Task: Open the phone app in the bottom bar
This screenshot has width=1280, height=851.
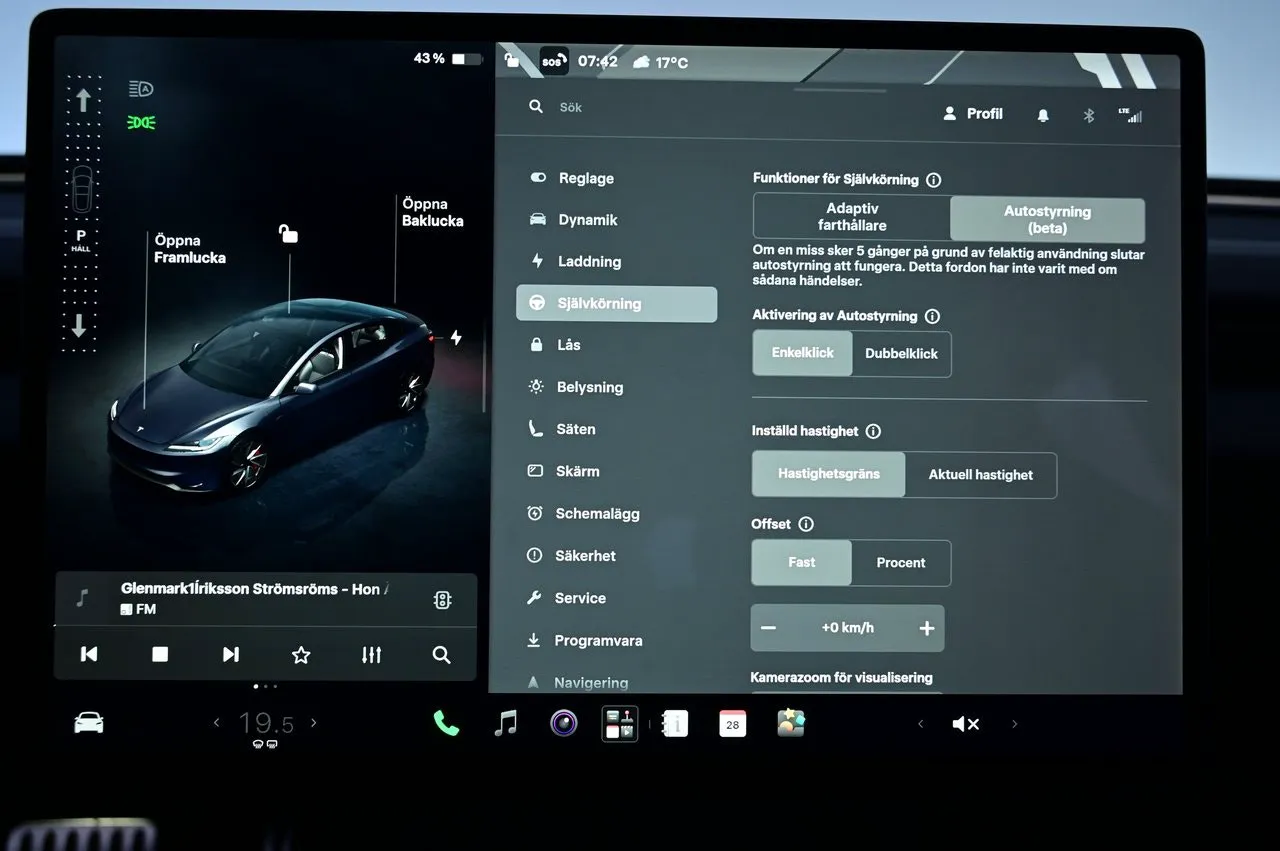Action: pyautogui.click(x=446, y=723)
